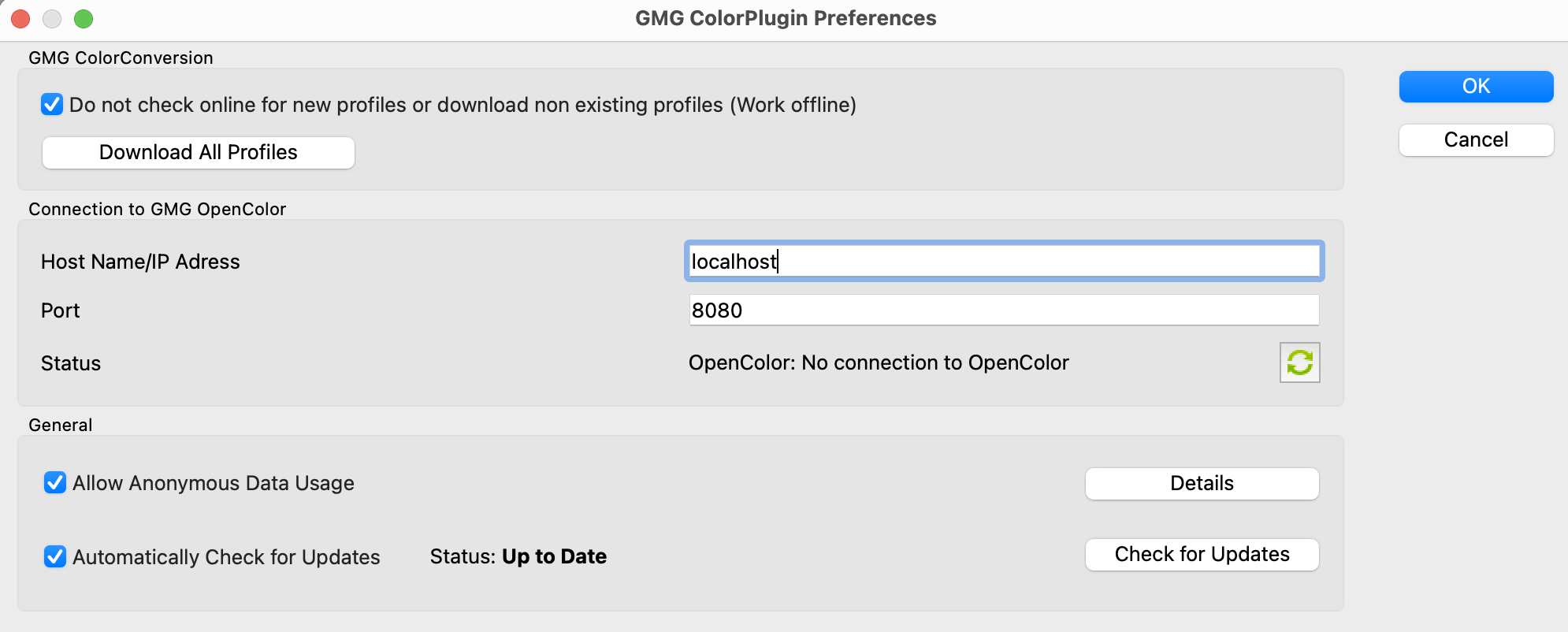Click the Up to Date status text

(554, 556)
